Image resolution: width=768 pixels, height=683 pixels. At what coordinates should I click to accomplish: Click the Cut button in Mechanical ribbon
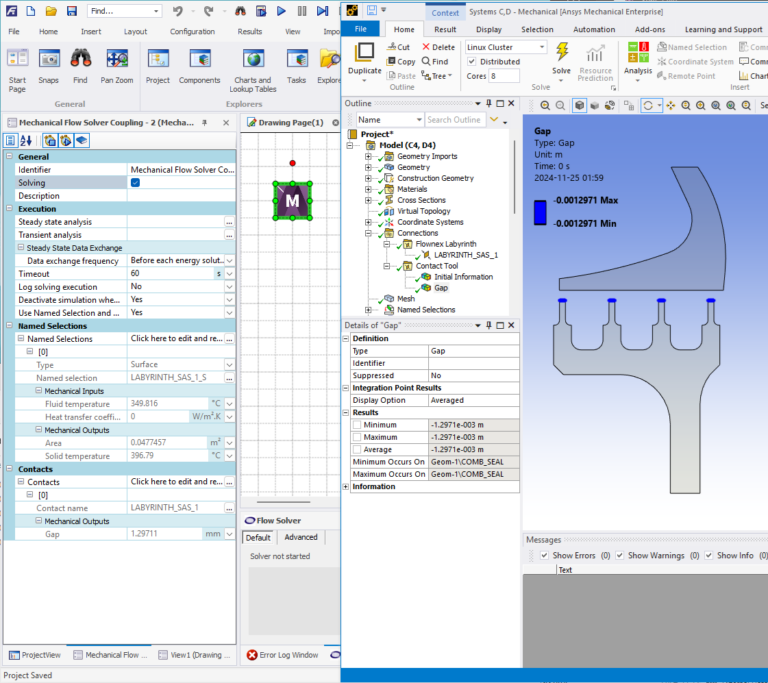click(x=398, y=47)
